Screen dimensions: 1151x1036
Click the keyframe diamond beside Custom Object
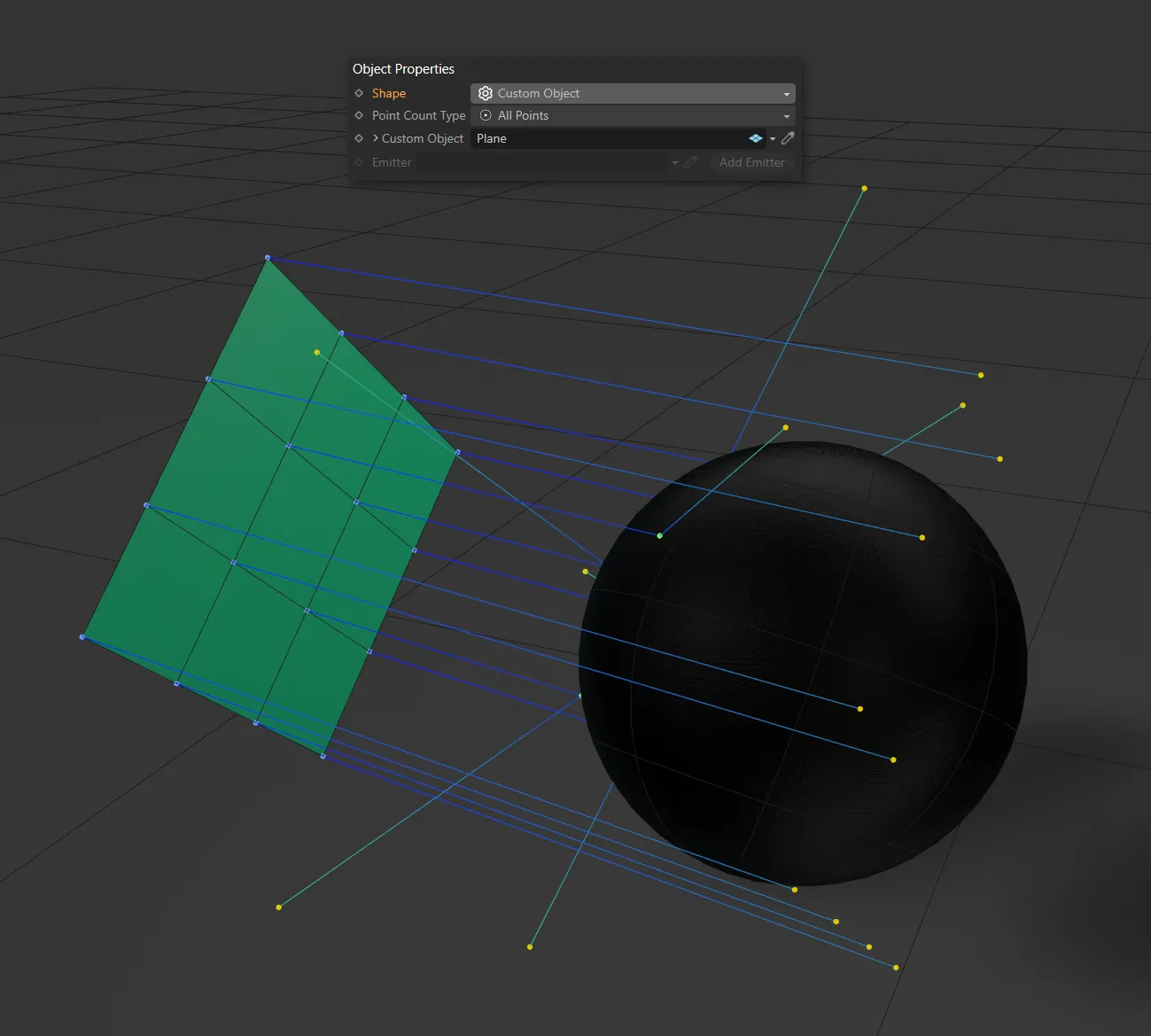click(359, 138)
